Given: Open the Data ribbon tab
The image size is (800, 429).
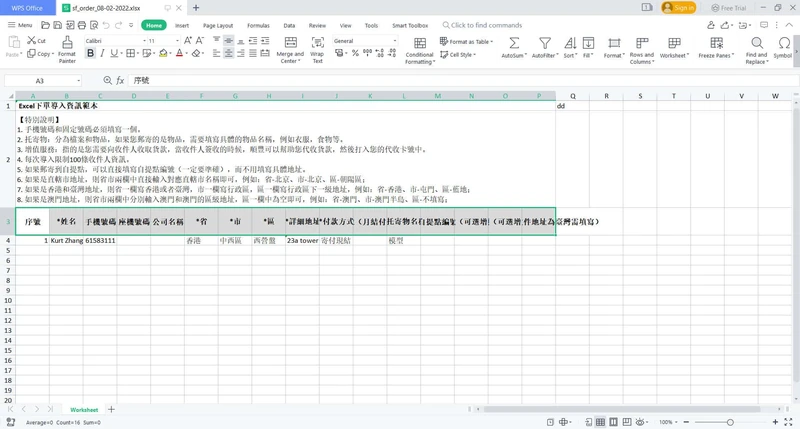Looking at the screenshot, I should click(289, 26).
